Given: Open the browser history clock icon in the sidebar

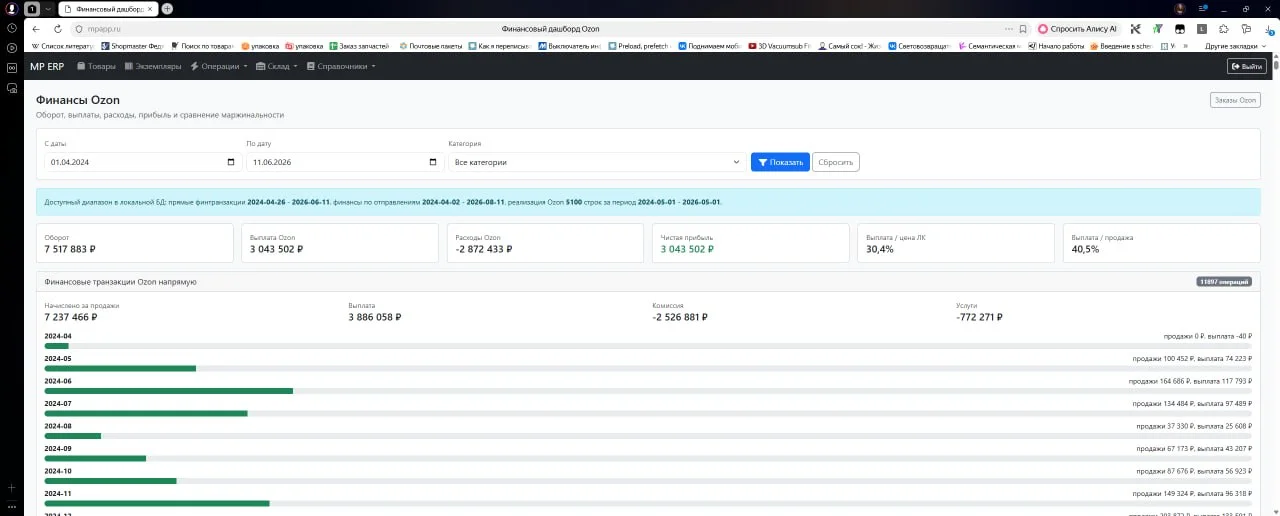Looking at the screenshot, I should pos(11,28).
